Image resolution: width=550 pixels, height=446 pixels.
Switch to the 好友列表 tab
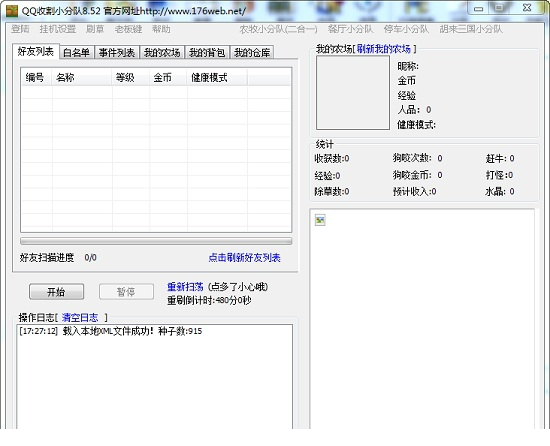pos(36,52)
